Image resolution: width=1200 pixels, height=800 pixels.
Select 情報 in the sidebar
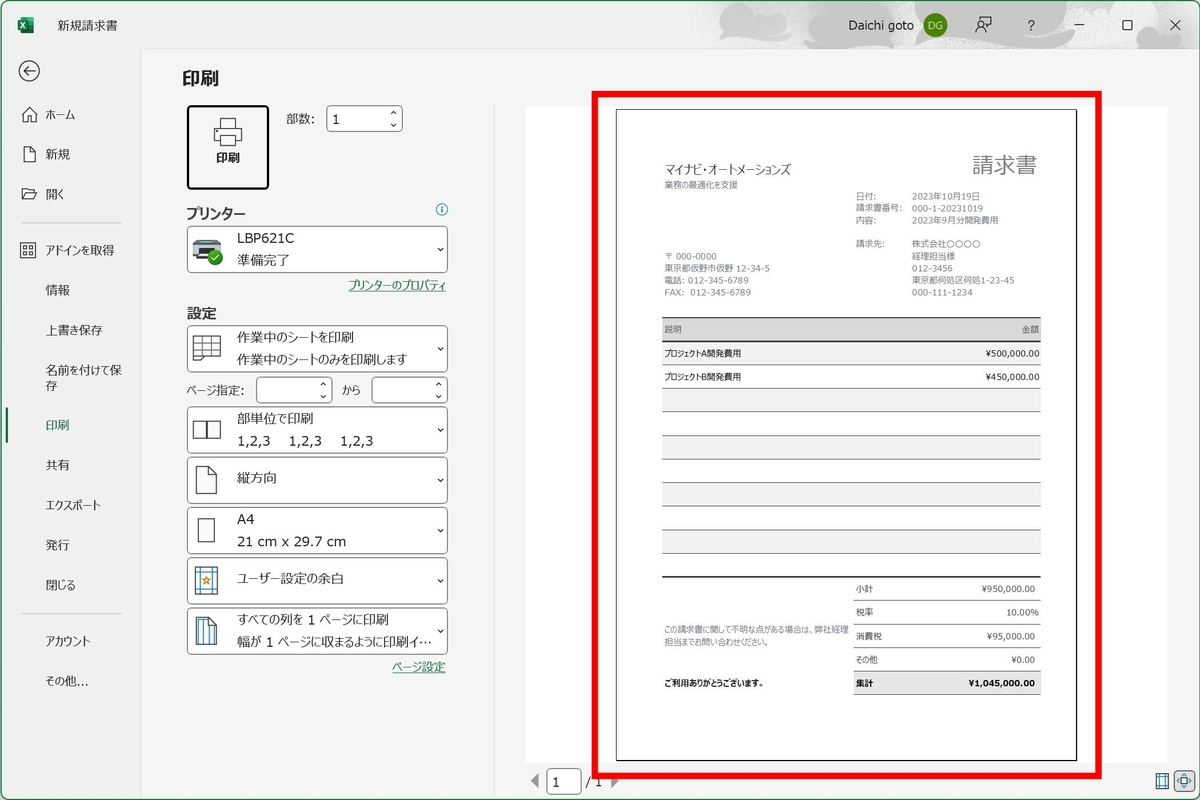(58, 290)
